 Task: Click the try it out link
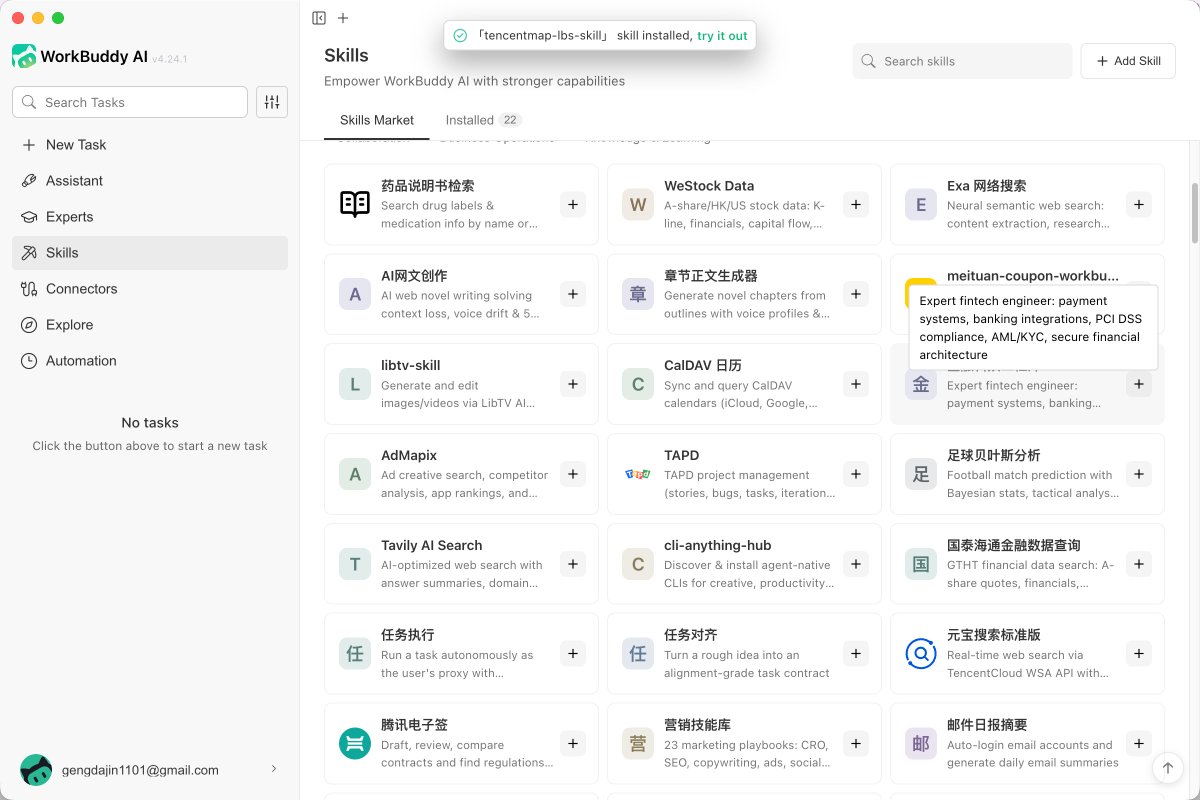tap(722, 35)
